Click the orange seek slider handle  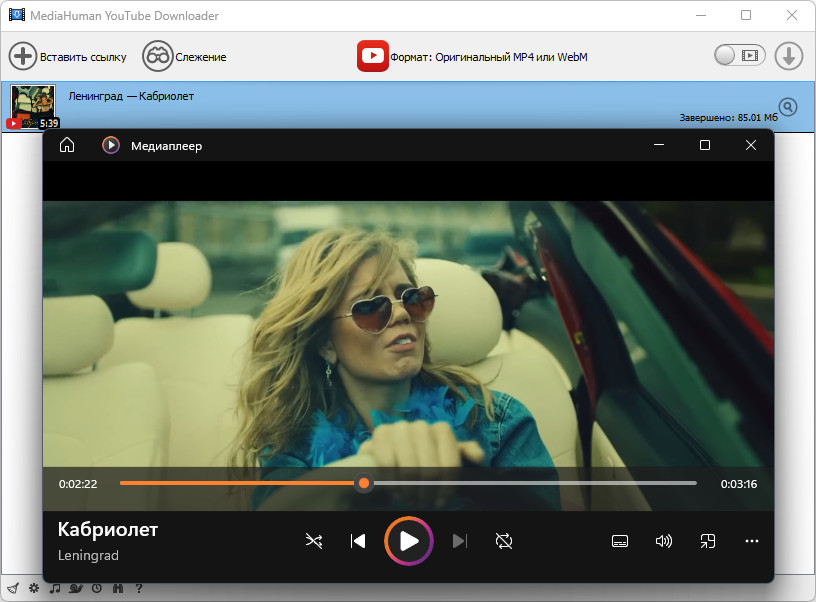pyautogui.click(x=364, y=483)
